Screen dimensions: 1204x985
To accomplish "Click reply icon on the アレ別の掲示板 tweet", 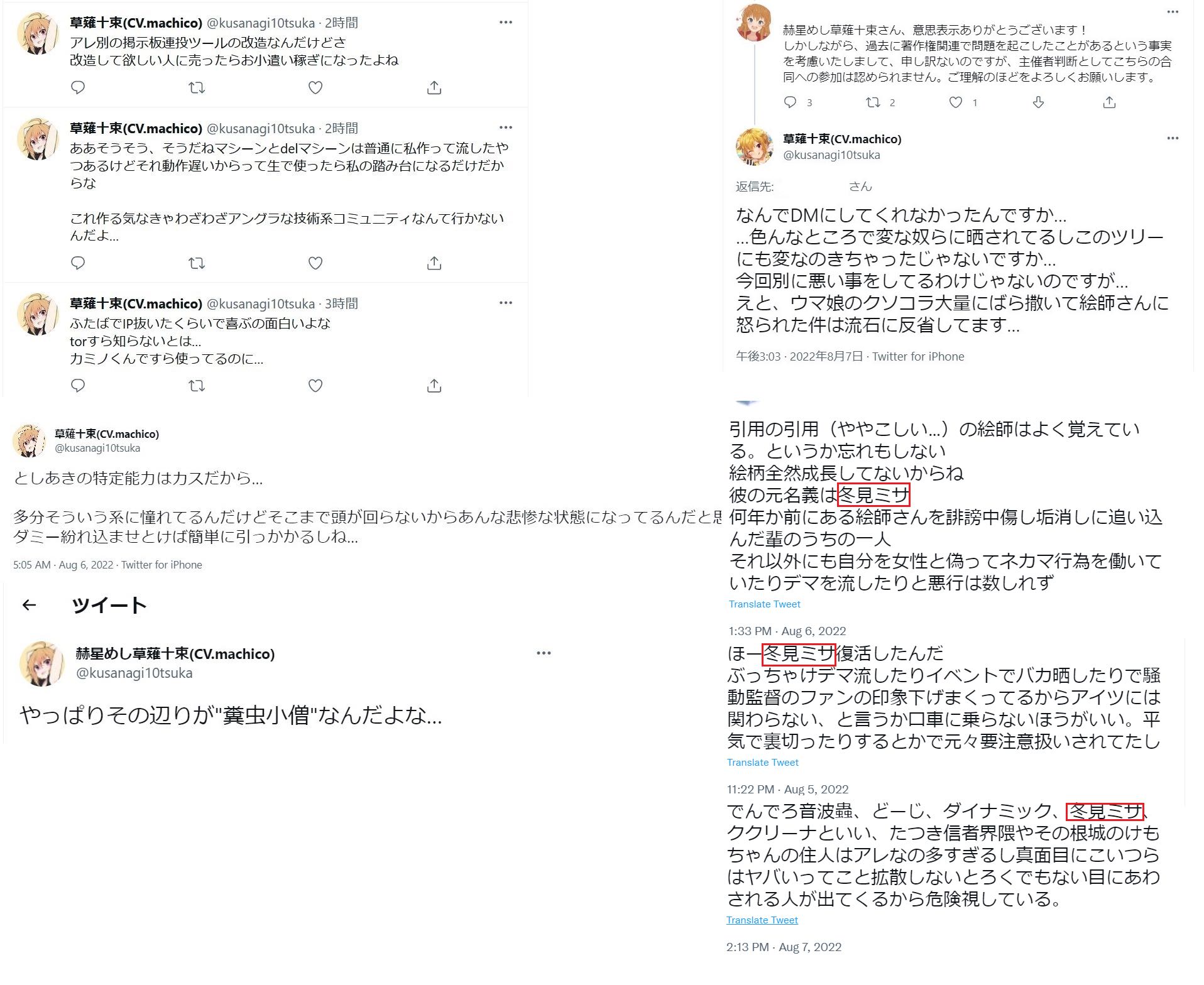I will pos(78,87).
